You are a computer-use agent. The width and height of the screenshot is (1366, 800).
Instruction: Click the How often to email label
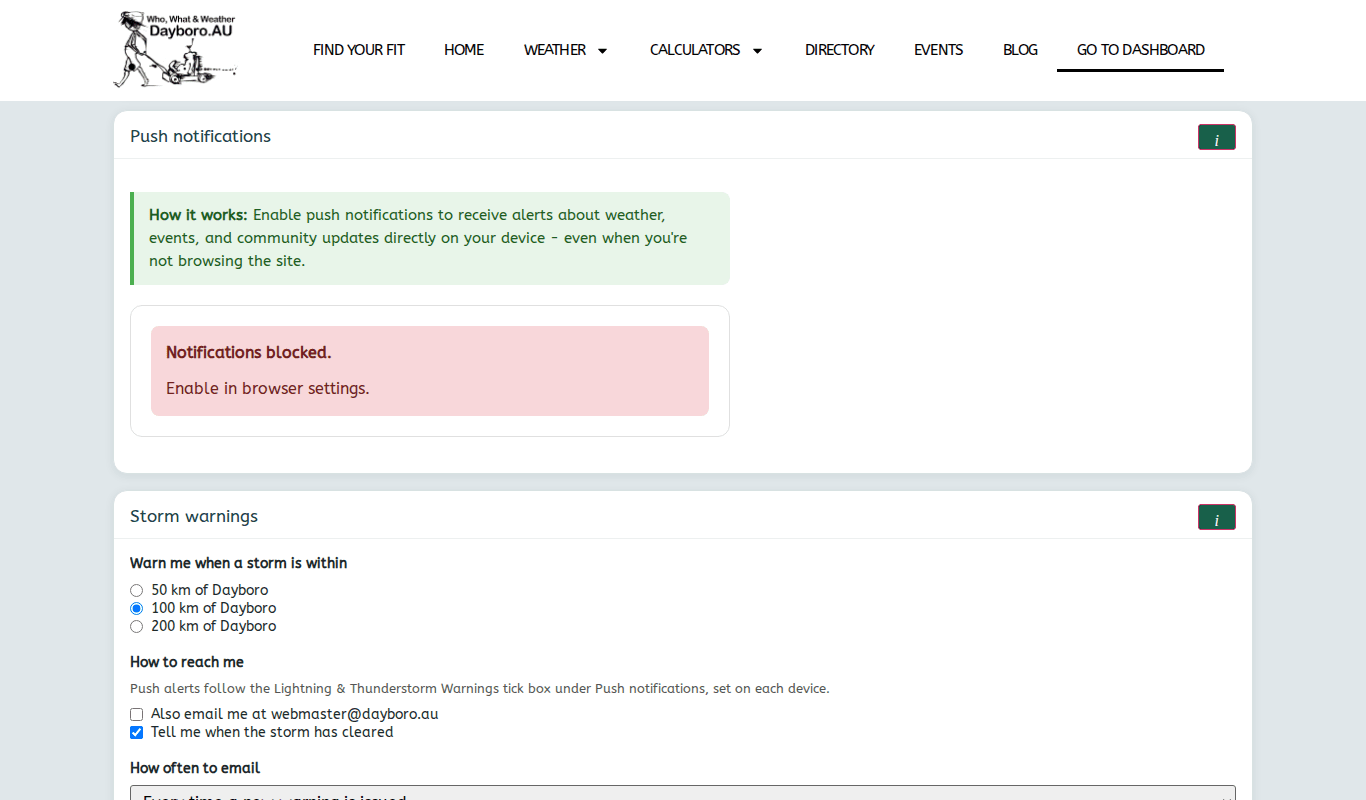pos(195,768)
